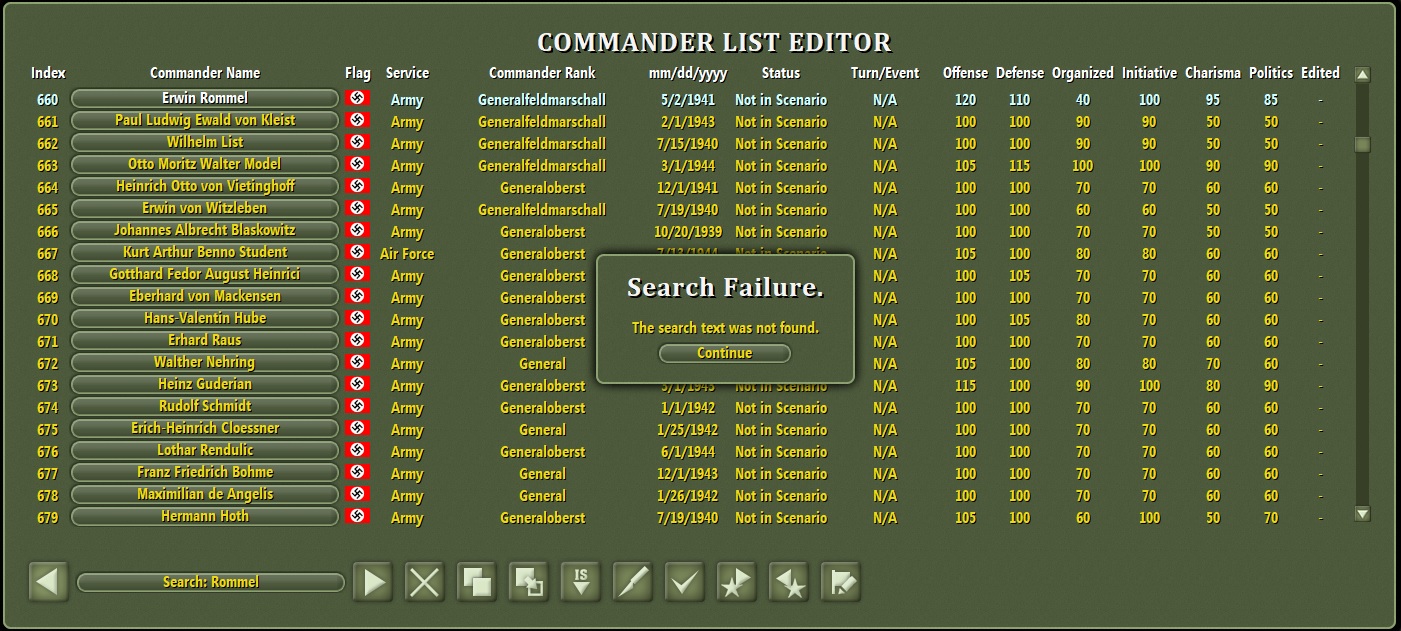The image size is (1401, 631).
Task: Click the Air Force service in Student's row
Action: [x=407, y=254]
